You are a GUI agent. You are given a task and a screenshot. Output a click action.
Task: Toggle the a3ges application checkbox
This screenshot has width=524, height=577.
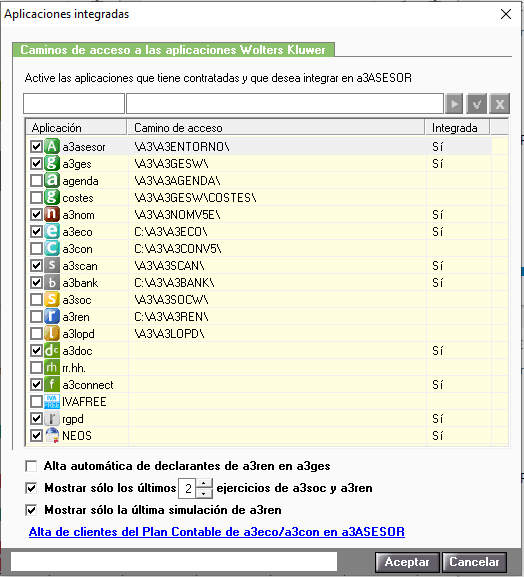pos(36,163)
